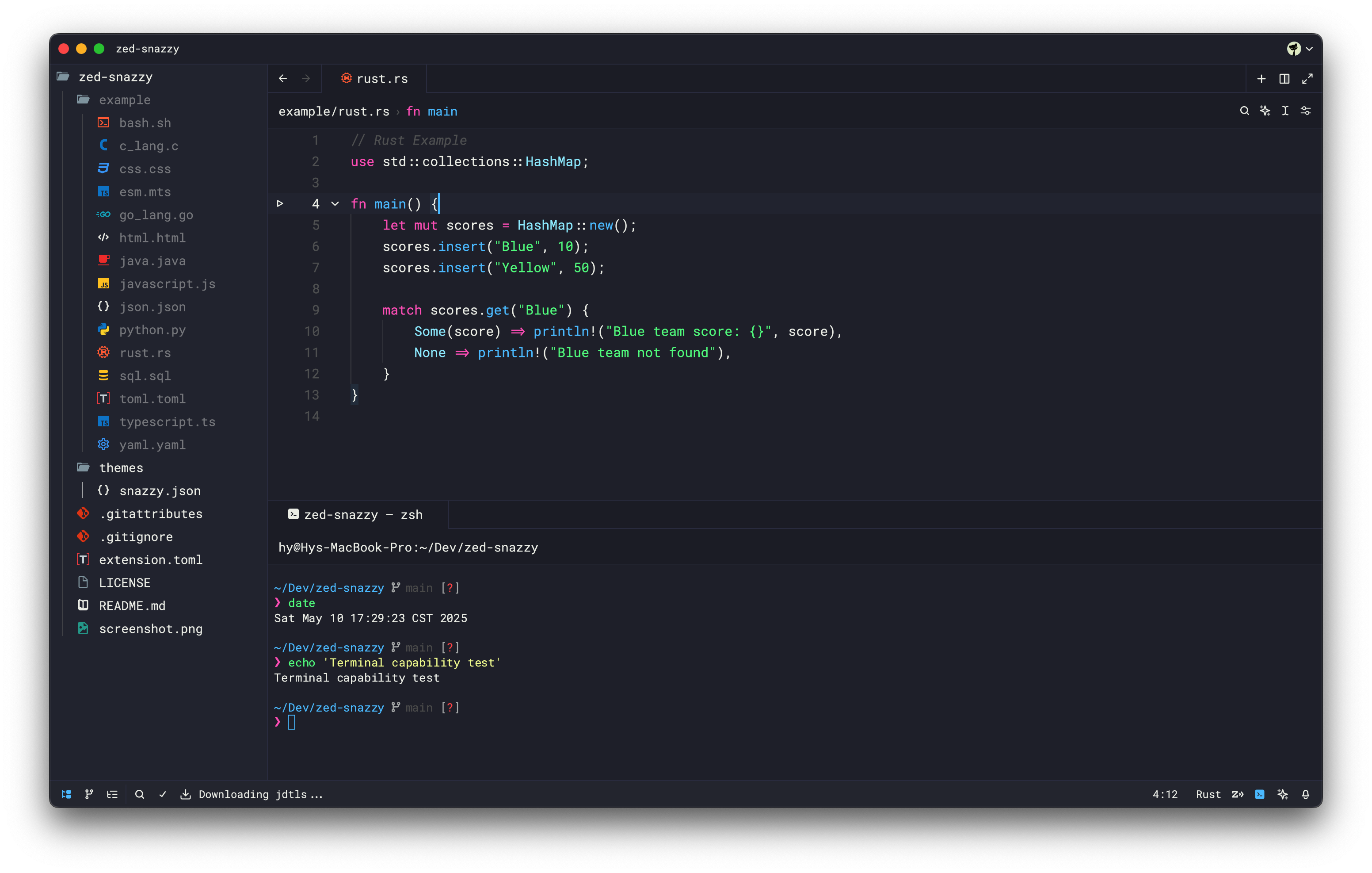Open buffer search magnifier in editor toolbar

[x=1244, y=111]
